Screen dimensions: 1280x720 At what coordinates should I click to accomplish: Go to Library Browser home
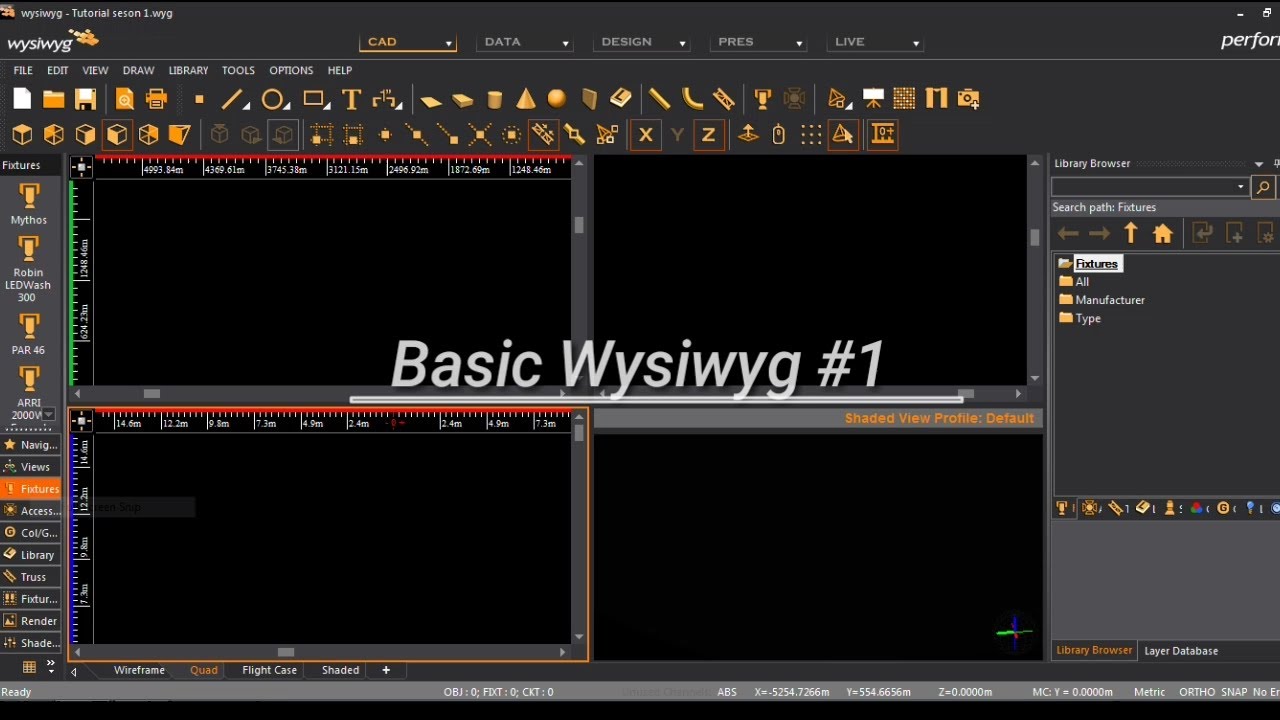click(1162, 233)
